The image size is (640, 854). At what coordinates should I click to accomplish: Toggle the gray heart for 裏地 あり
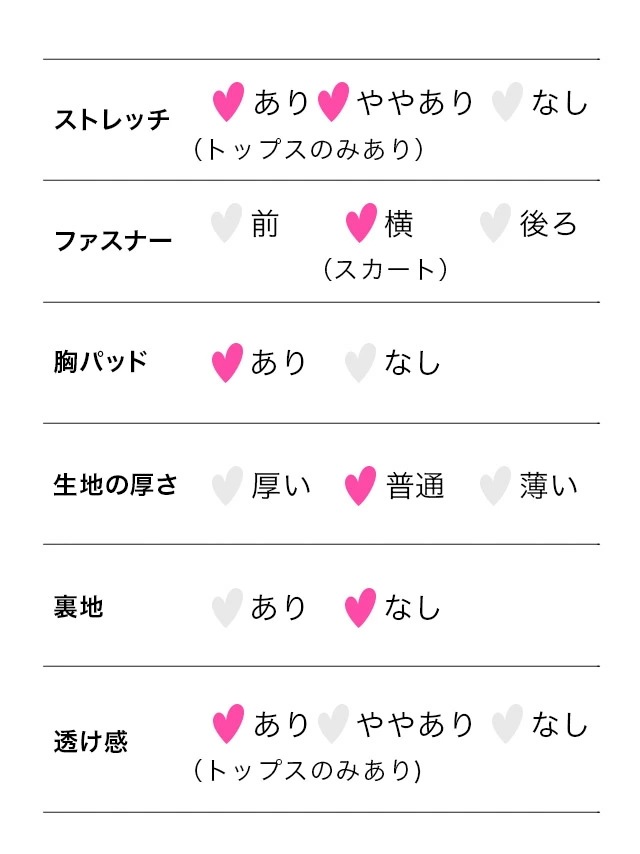click(x=228, y=607)
